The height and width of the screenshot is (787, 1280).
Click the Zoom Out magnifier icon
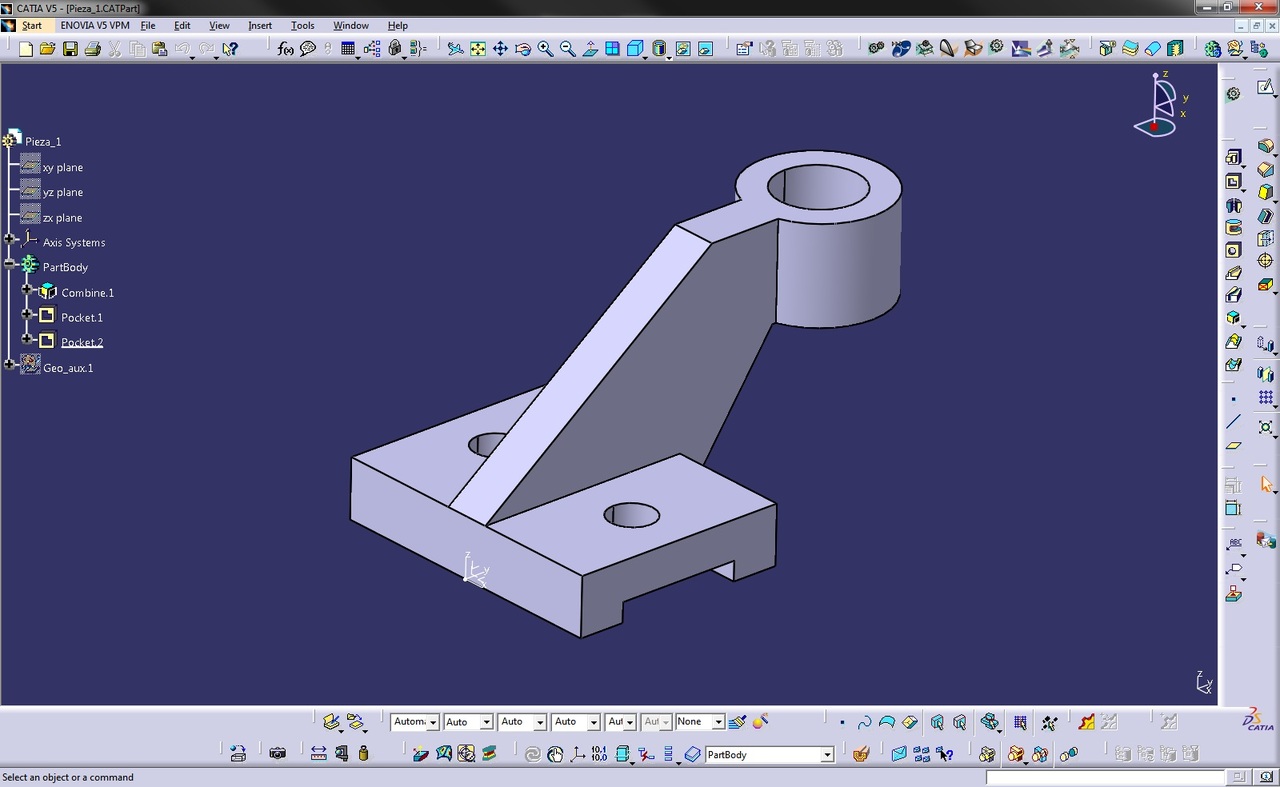click(568, 48)
